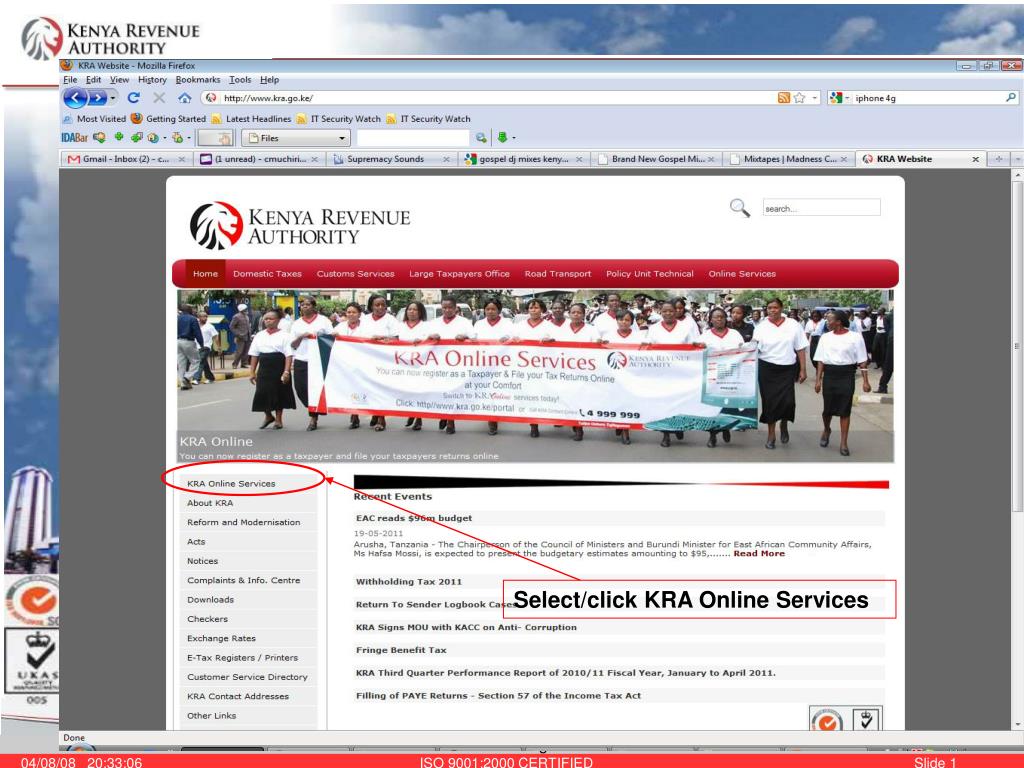The image size is (1024, 768).
Task: Click the IDABar logo
Action: tap(74, 138)
